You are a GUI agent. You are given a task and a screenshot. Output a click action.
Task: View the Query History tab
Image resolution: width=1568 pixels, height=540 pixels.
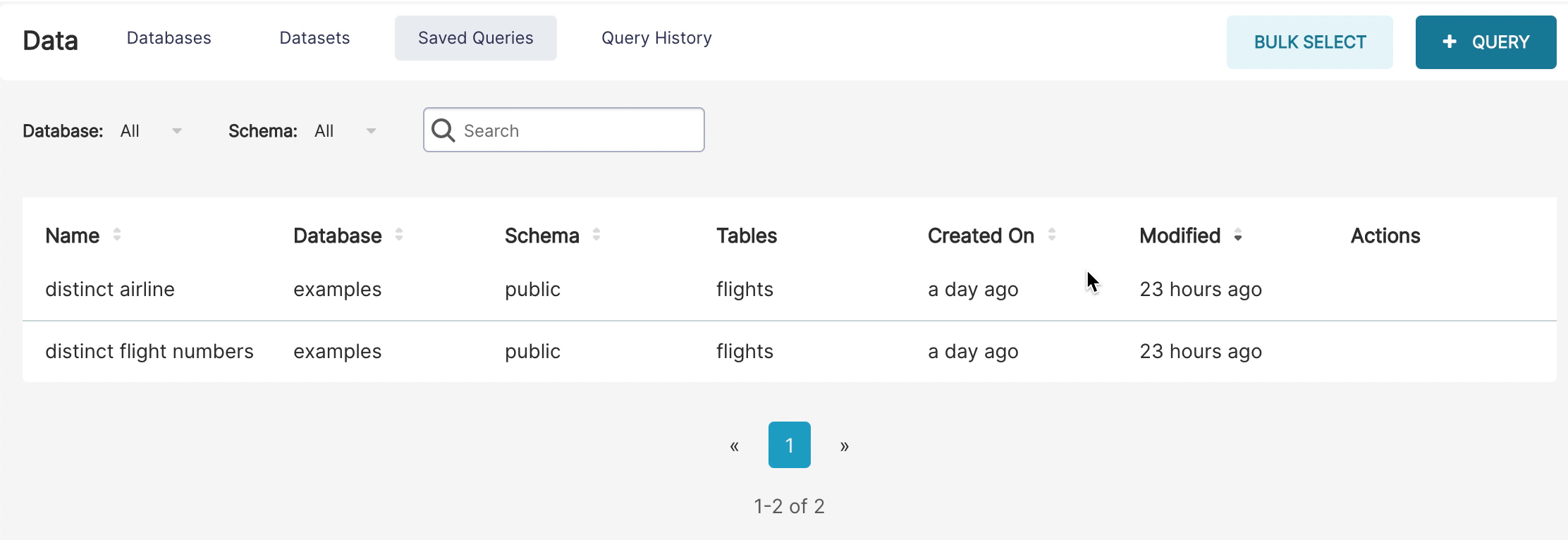point(656,38)
